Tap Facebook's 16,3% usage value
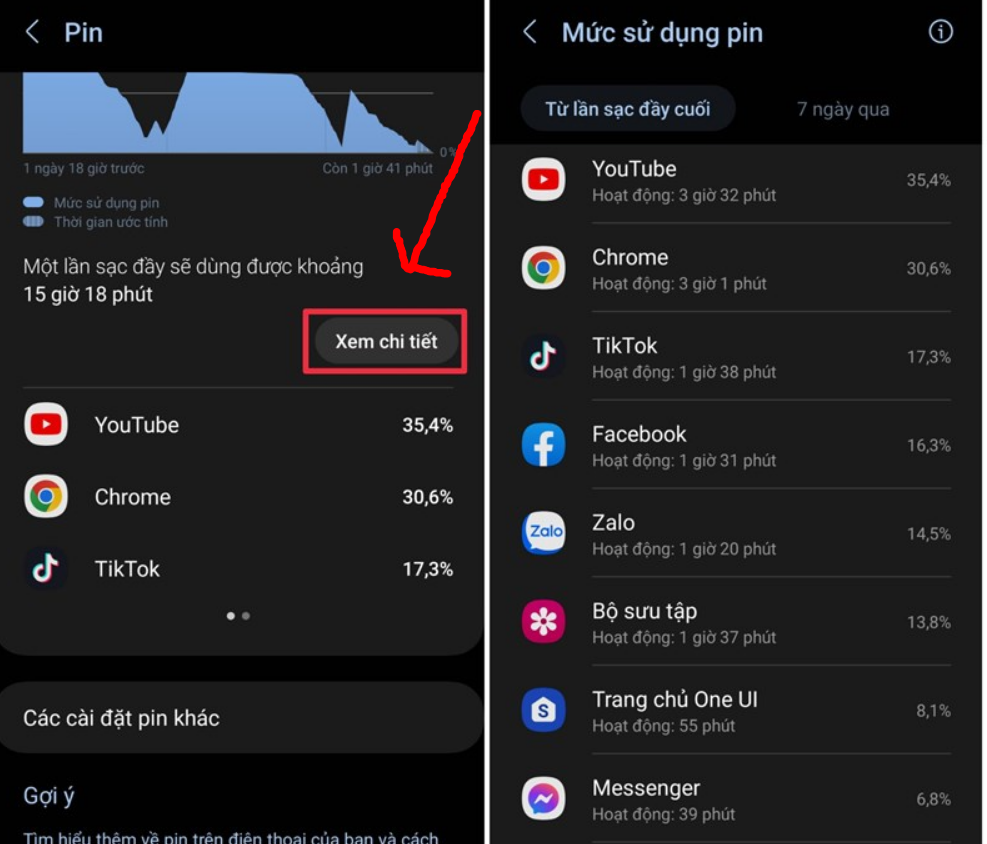987x844 pixels. 928,445
